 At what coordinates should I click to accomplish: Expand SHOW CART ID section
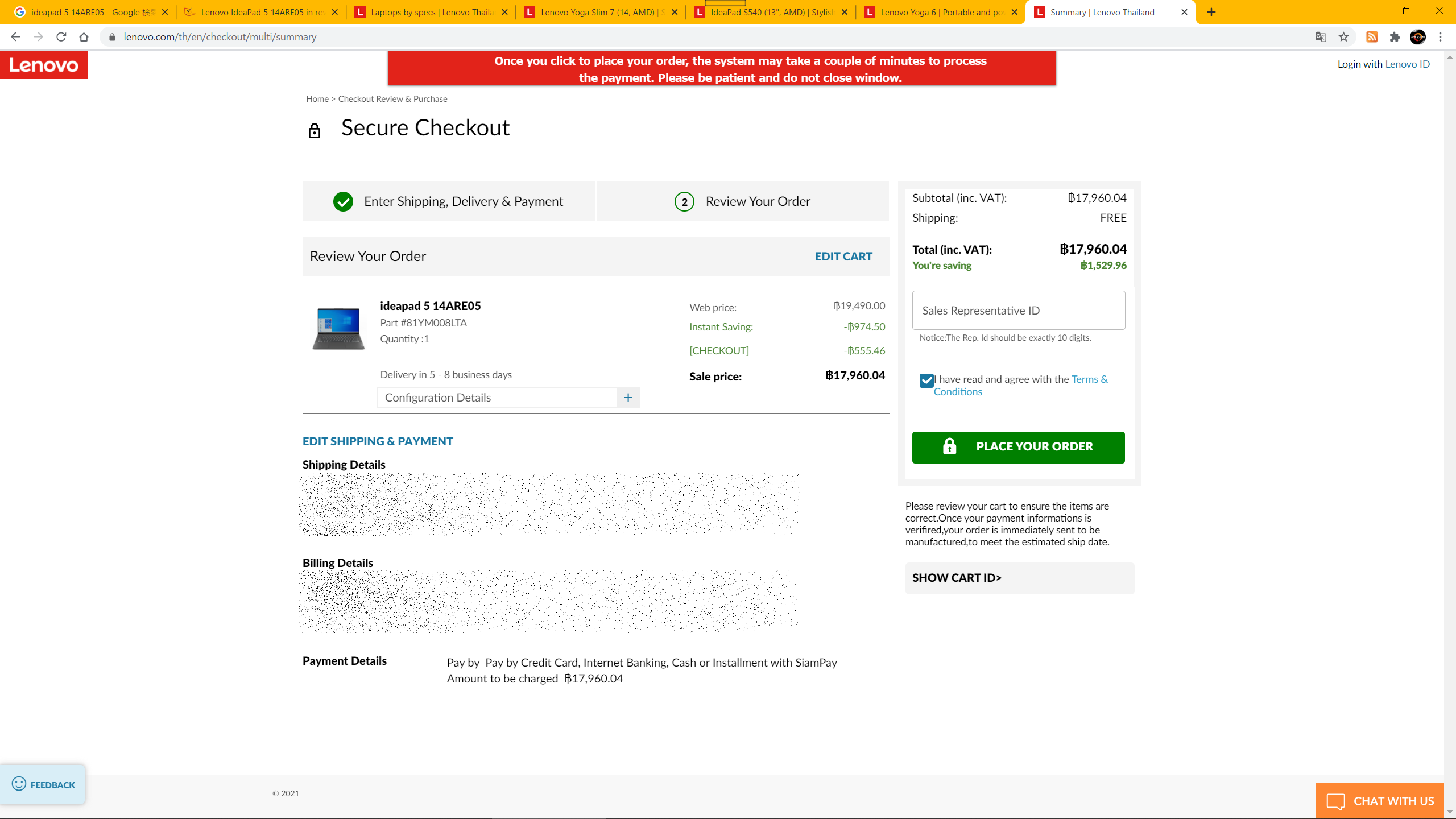pyautogui.click(x=1019, y=578)
